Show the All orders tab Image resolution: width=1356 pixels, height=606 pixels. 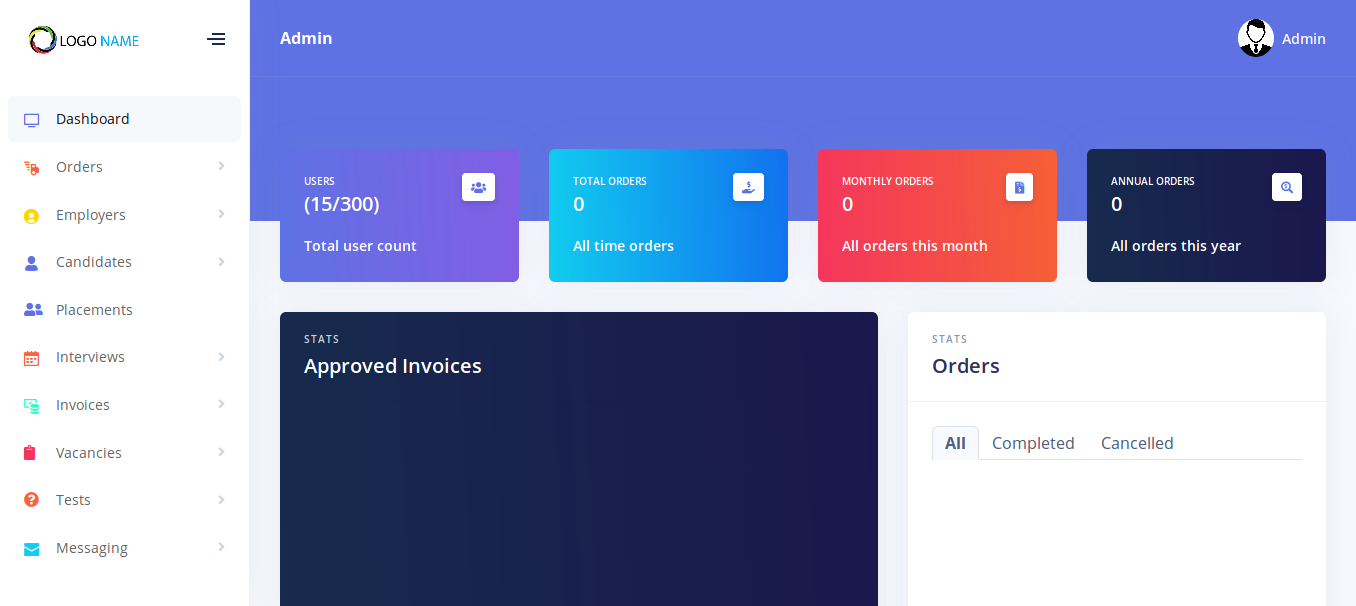(955, 443)
